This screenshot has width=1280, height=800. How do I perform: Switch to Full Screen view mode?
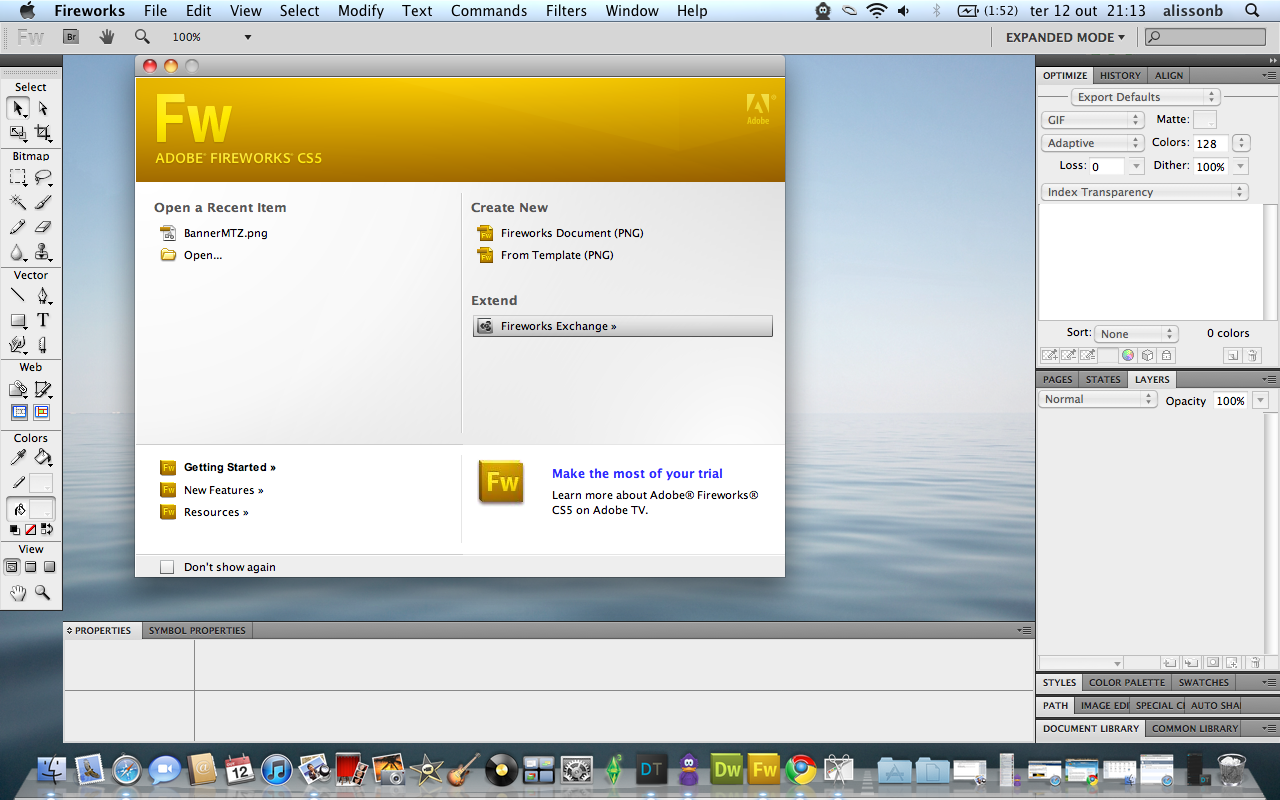click(x=49, y=567)
